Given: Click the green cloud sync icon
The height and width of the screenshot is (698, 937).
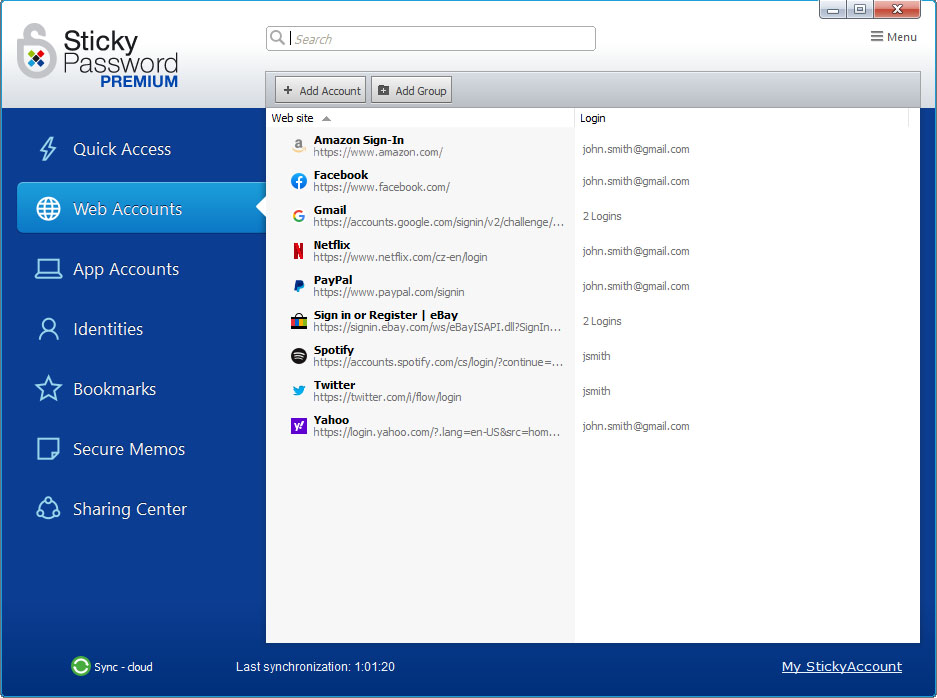Looking at the screenshot, I should point(80,666).
